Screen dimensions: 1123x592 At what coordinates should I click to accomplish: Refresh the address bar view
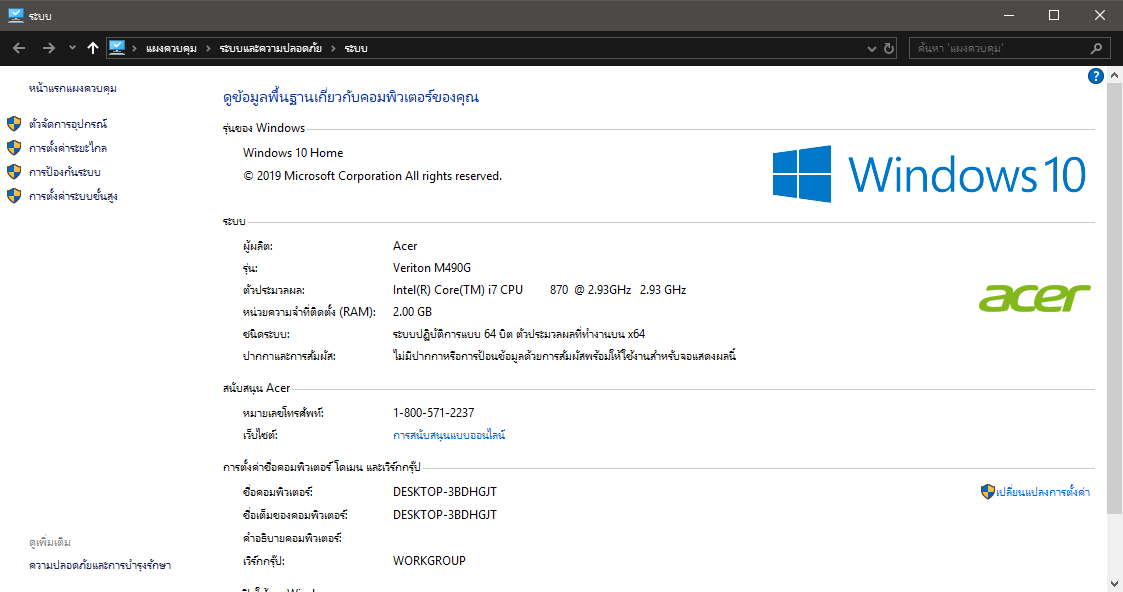coord(889,49)
